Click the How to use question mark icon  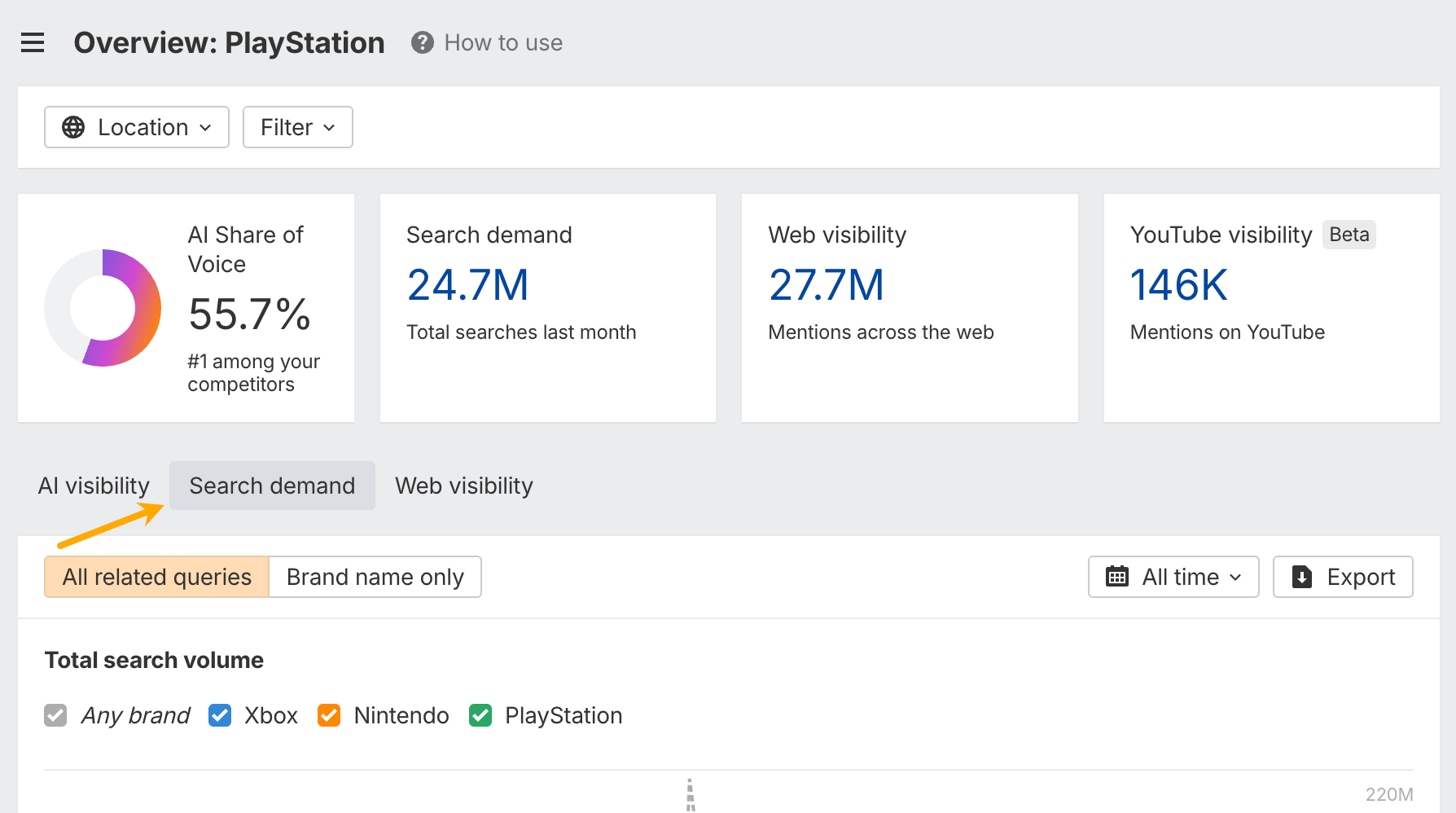(x=422, y=42)
